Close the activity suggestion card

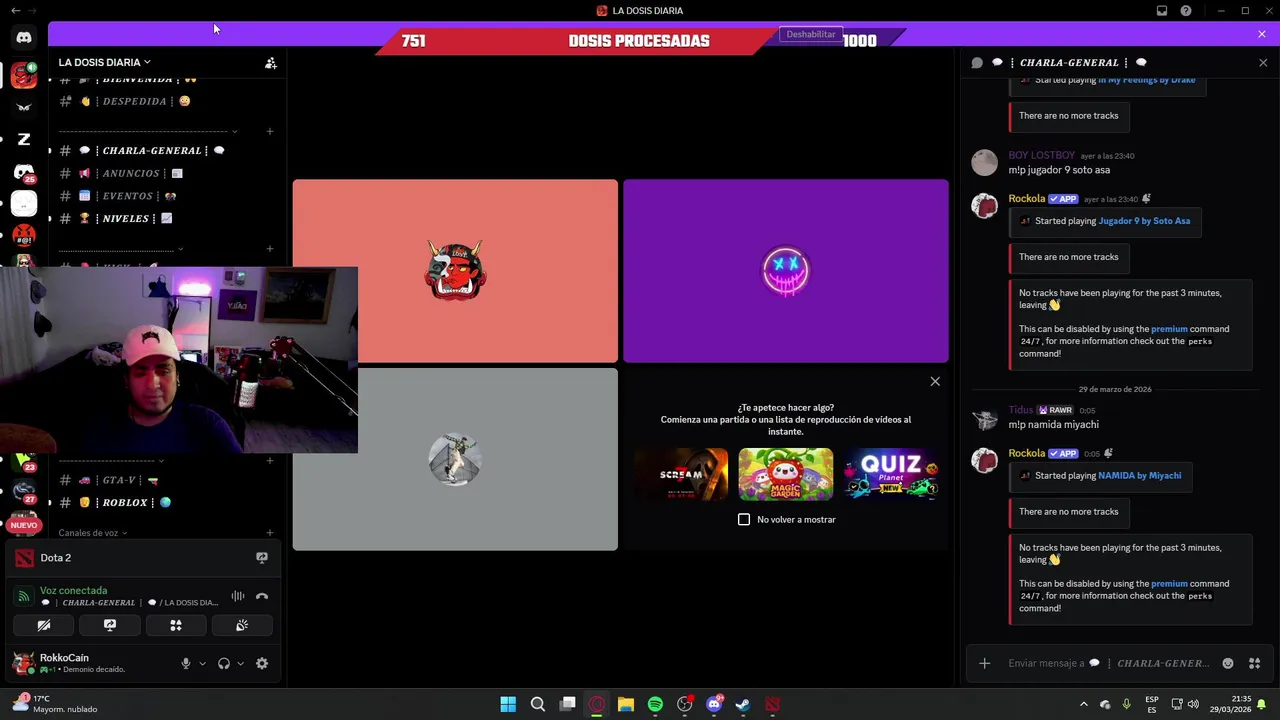[x=935, y=381]
